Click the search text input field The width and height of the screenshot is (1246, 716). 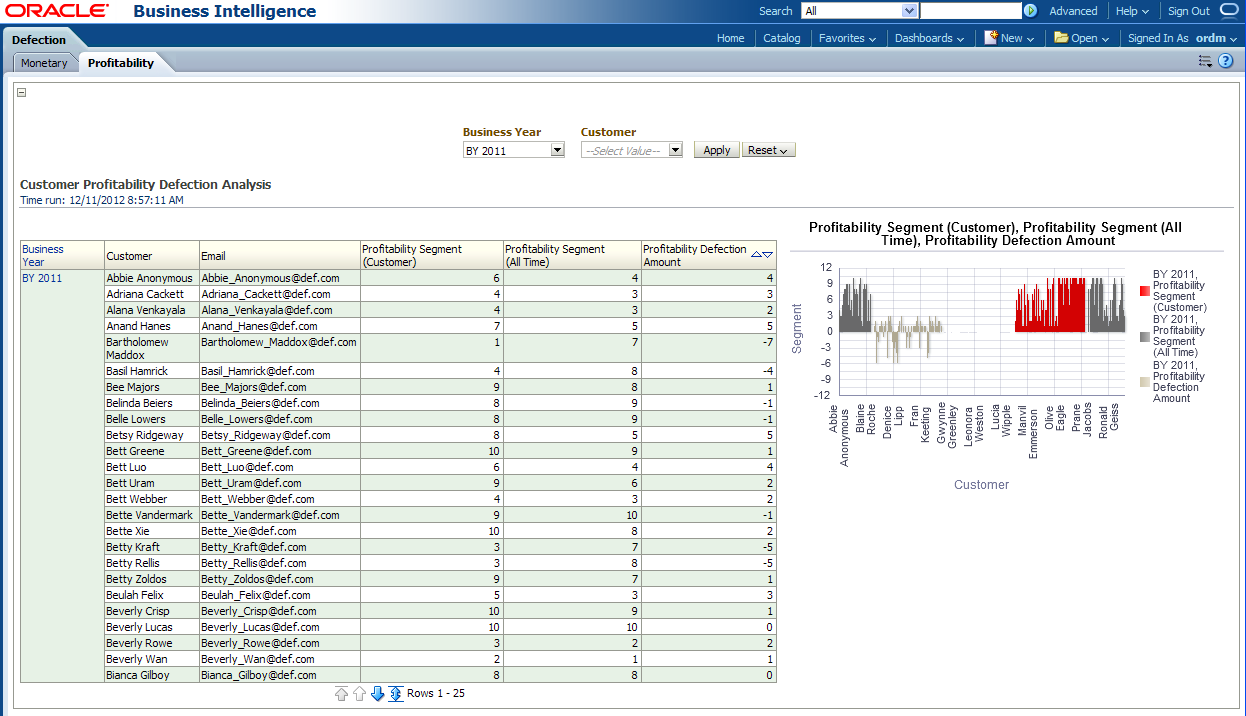970,11
